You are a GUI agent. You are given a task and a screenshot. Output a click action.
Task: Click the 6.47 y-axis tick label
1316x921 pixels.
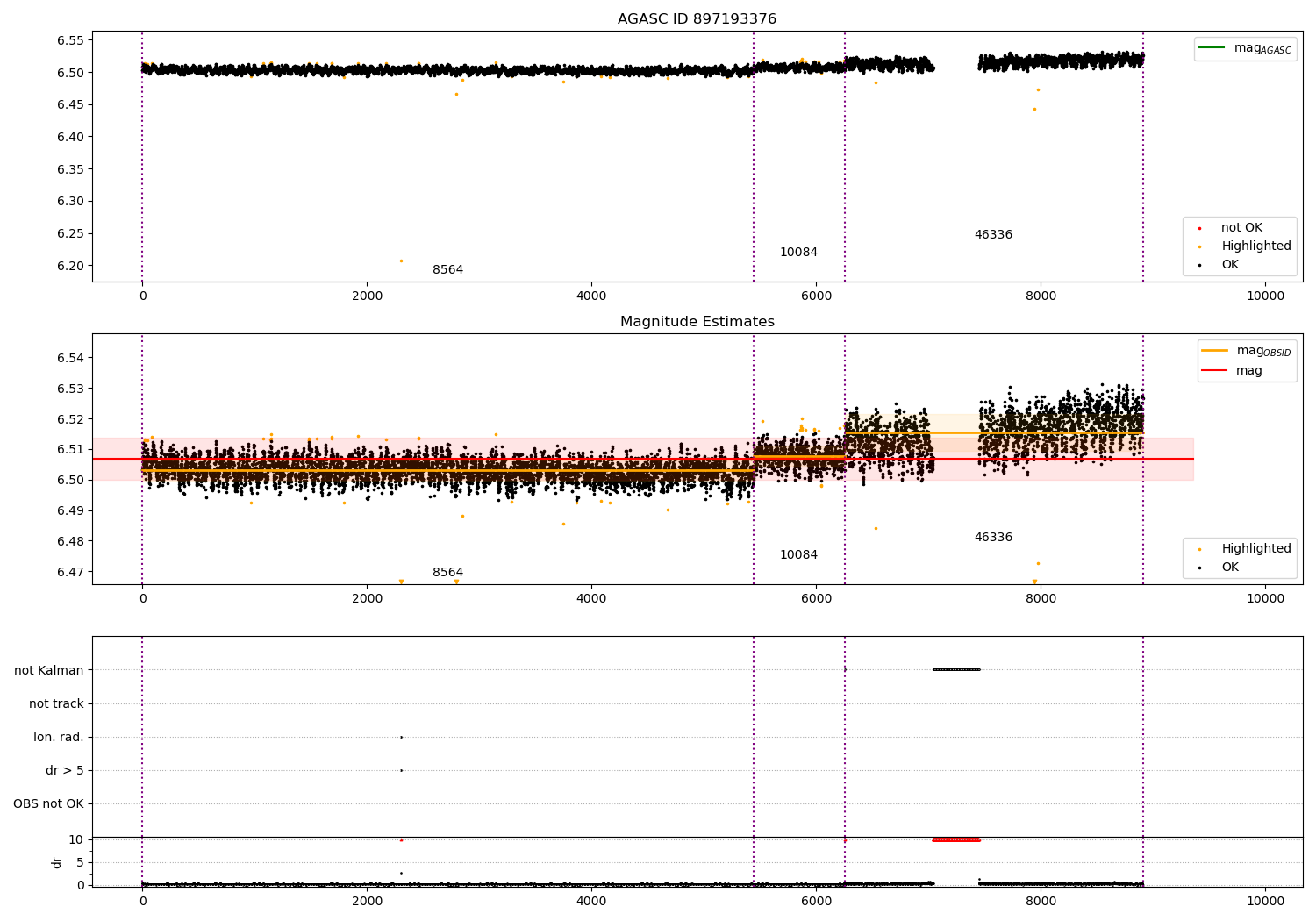tap(70, 572)
